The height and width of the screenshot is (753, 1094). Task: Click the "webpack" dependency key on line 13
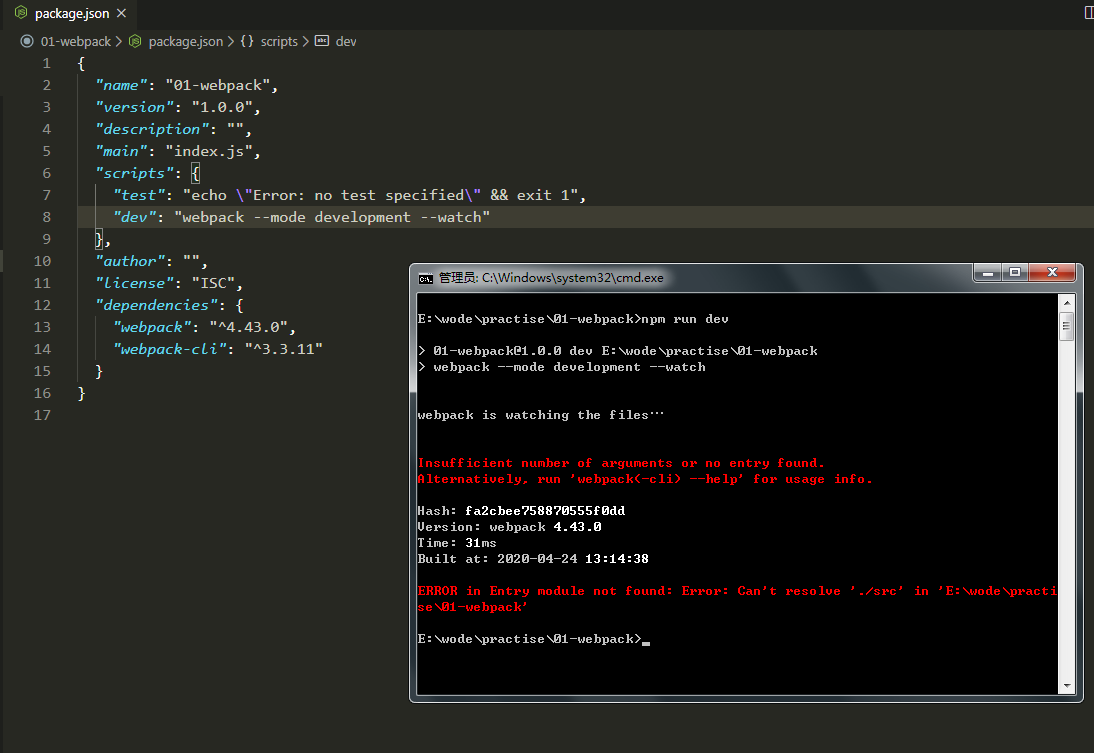click(x=152, y=327)
